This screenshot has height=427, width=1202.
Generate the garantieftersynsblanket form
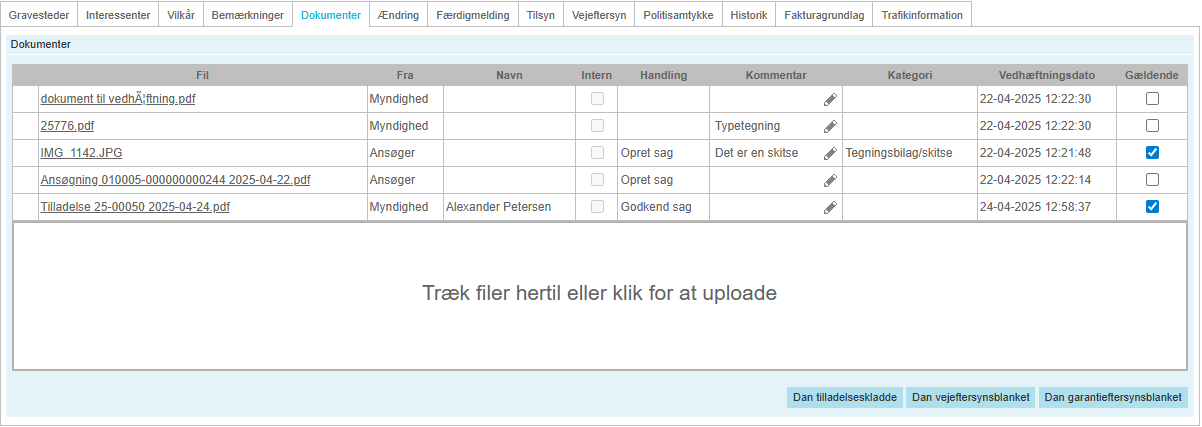(x=1113, y=397)
